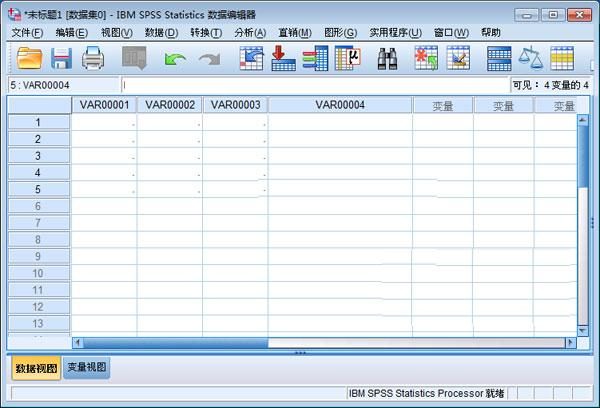Click the Select cases icon
600x408 pixels.
coord(562,58)
